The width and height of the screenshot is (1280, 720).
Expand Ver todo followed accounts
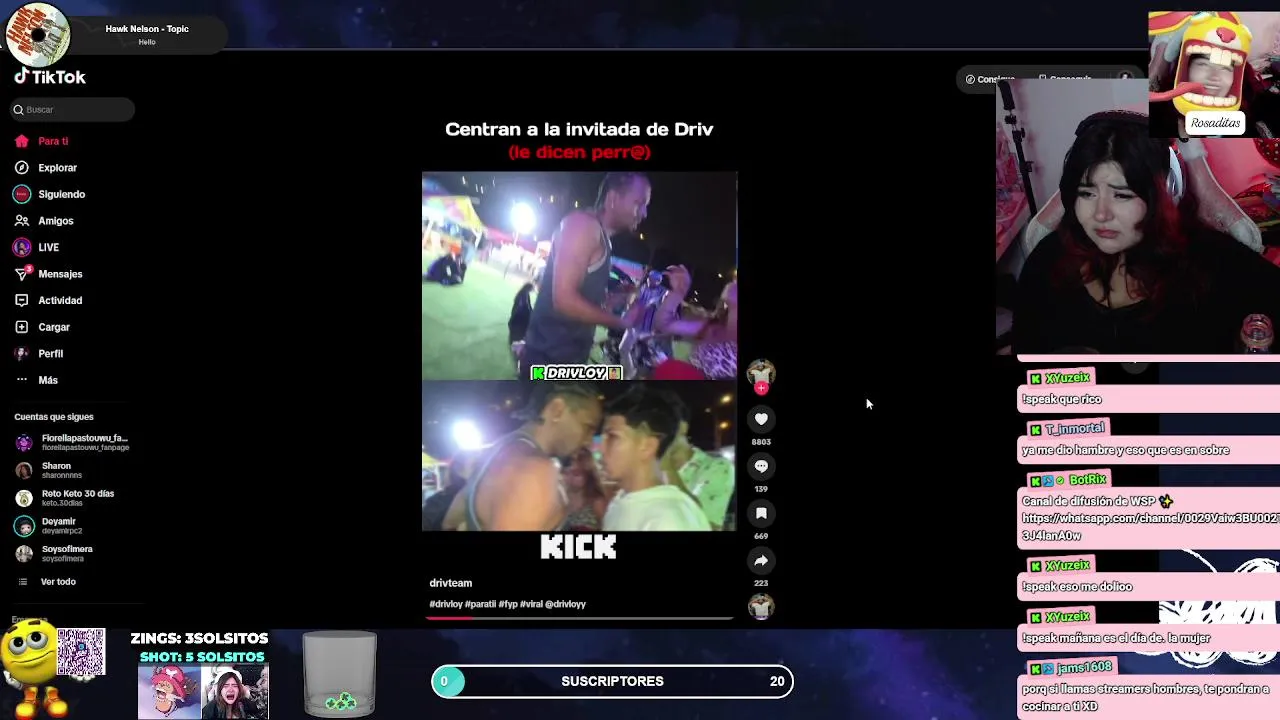tap(58, 581)
